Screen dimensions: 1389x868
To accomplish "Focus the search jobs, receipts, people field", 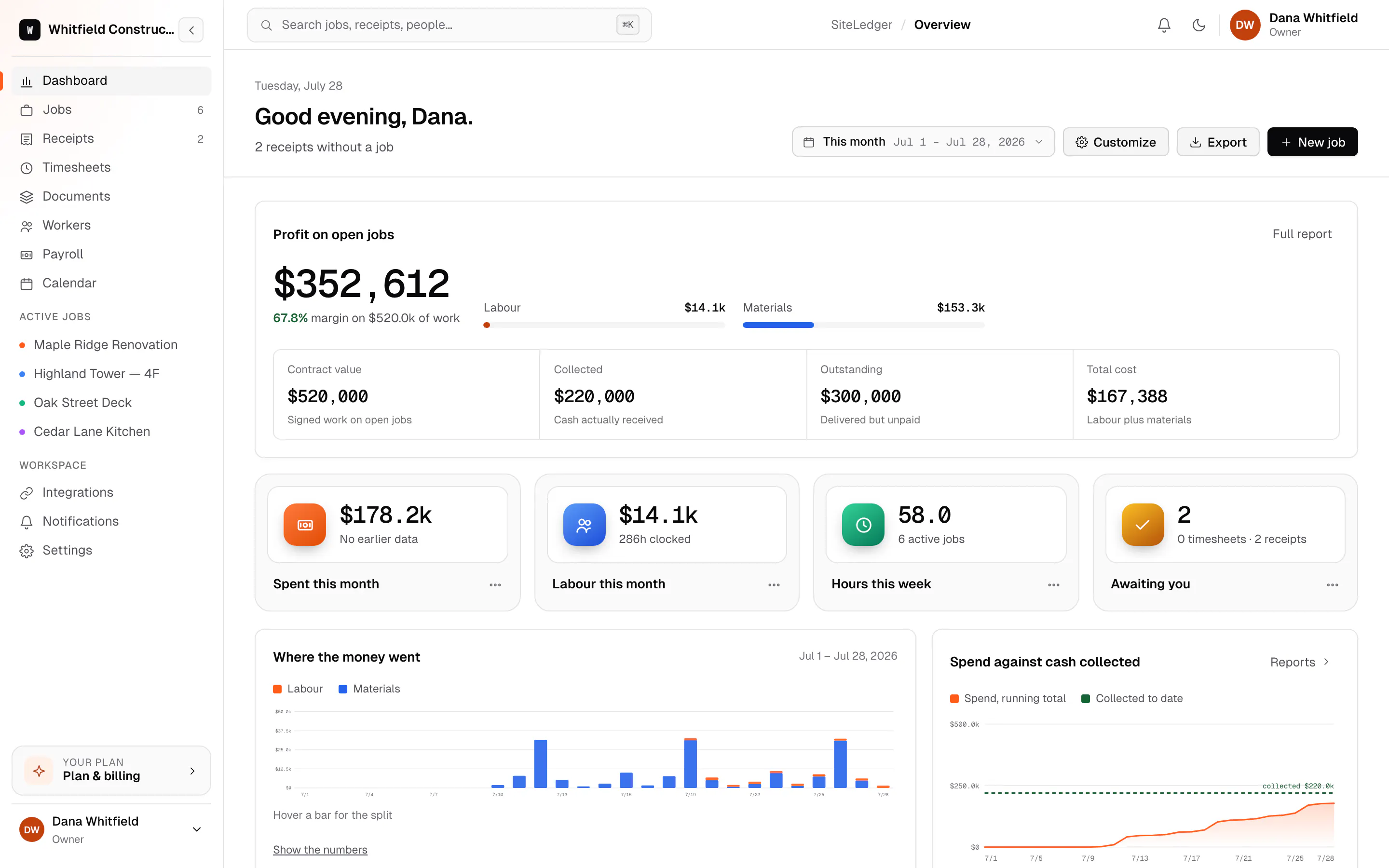I will [x=449, y=25].
